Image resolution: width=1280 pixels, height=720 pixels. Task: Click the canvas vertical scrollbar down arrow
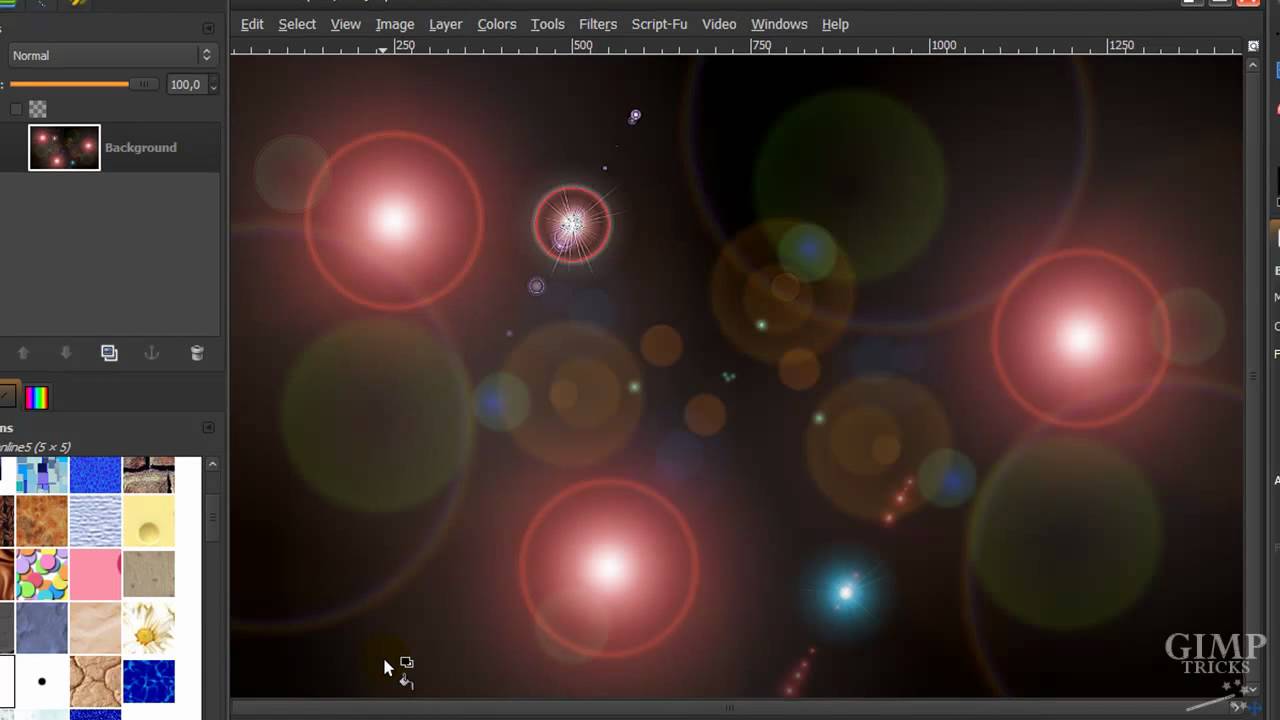1254,690
